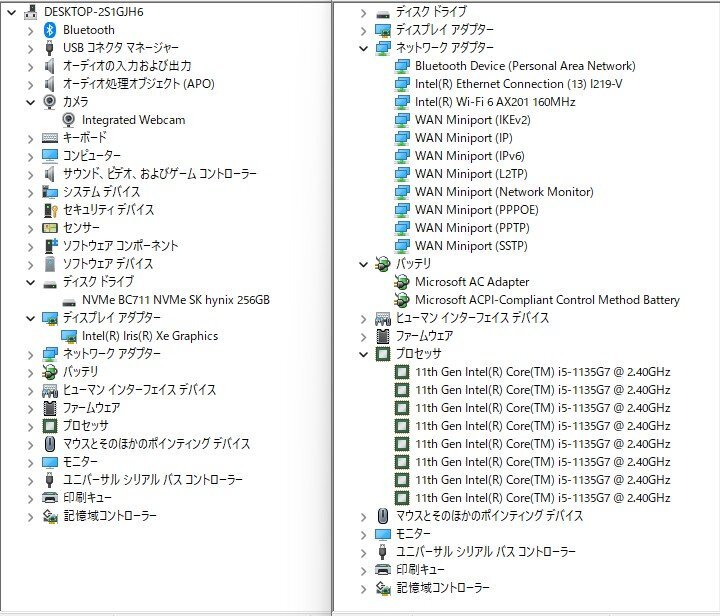The image size is (720, 616).
Task: Collapse the カメラ category
Action: pos(31,102)
